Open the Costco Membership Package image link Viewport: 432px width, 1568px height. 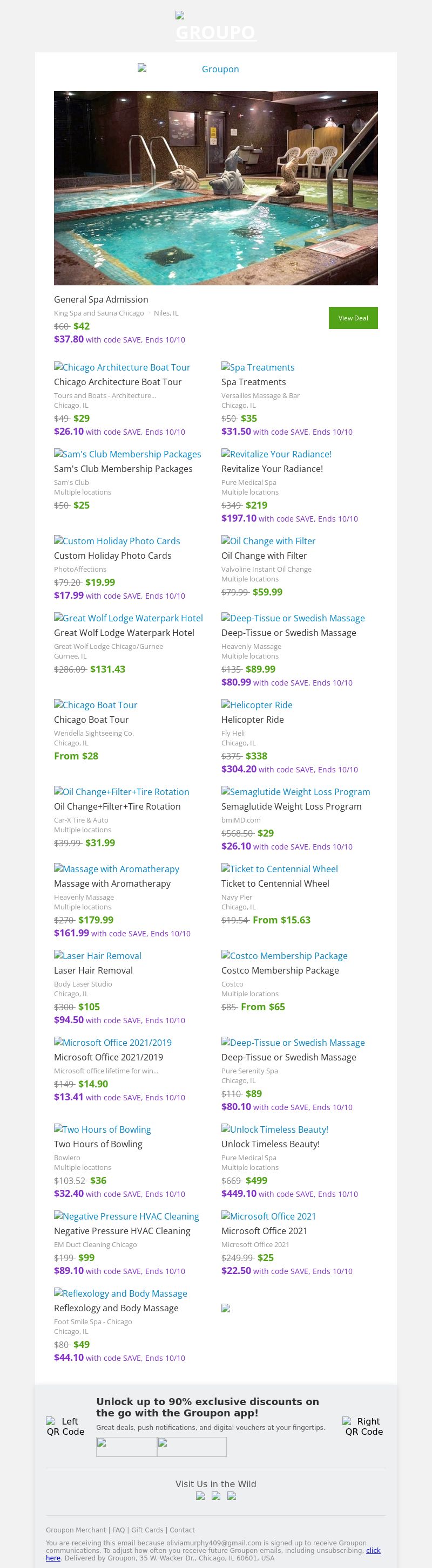coord(284,956)
